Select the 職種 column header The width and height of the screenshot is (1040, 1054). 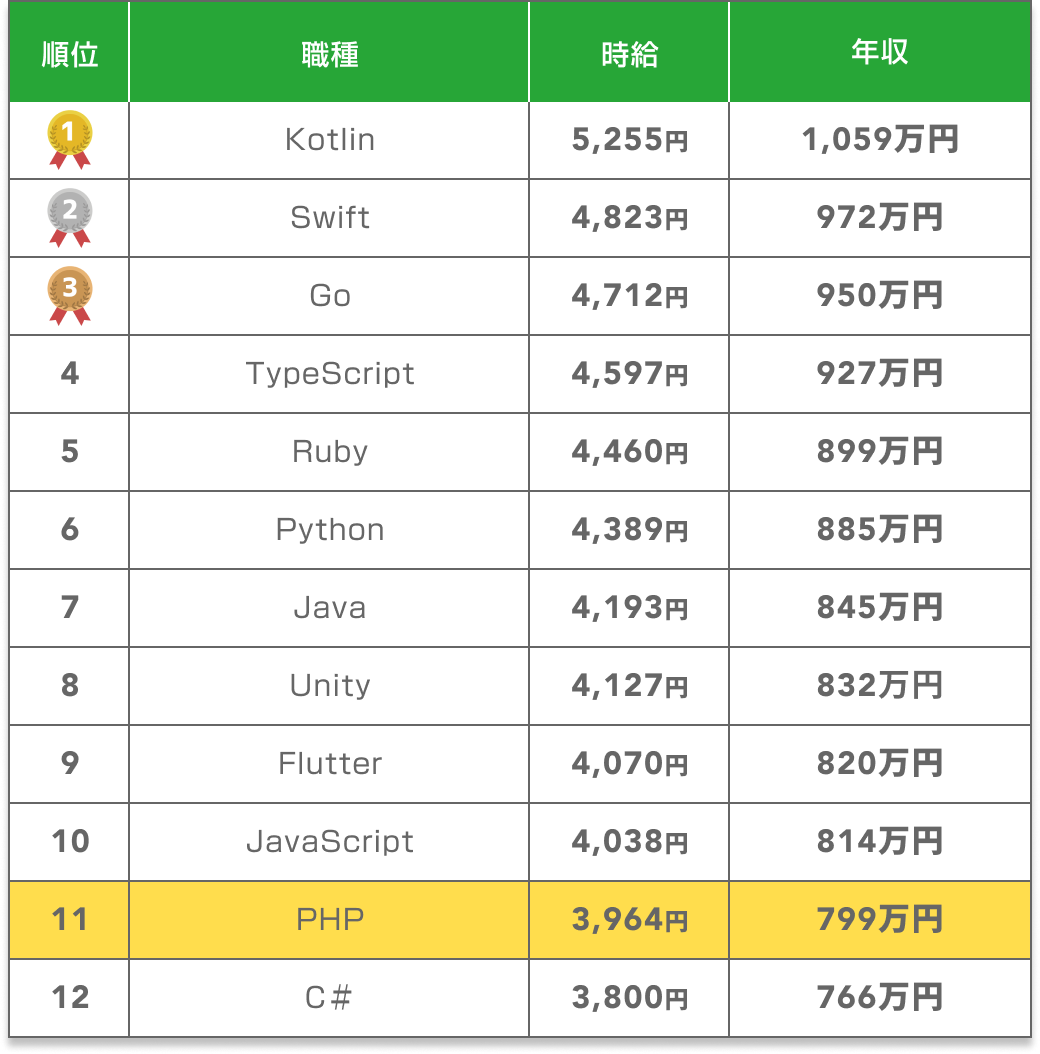330,54
